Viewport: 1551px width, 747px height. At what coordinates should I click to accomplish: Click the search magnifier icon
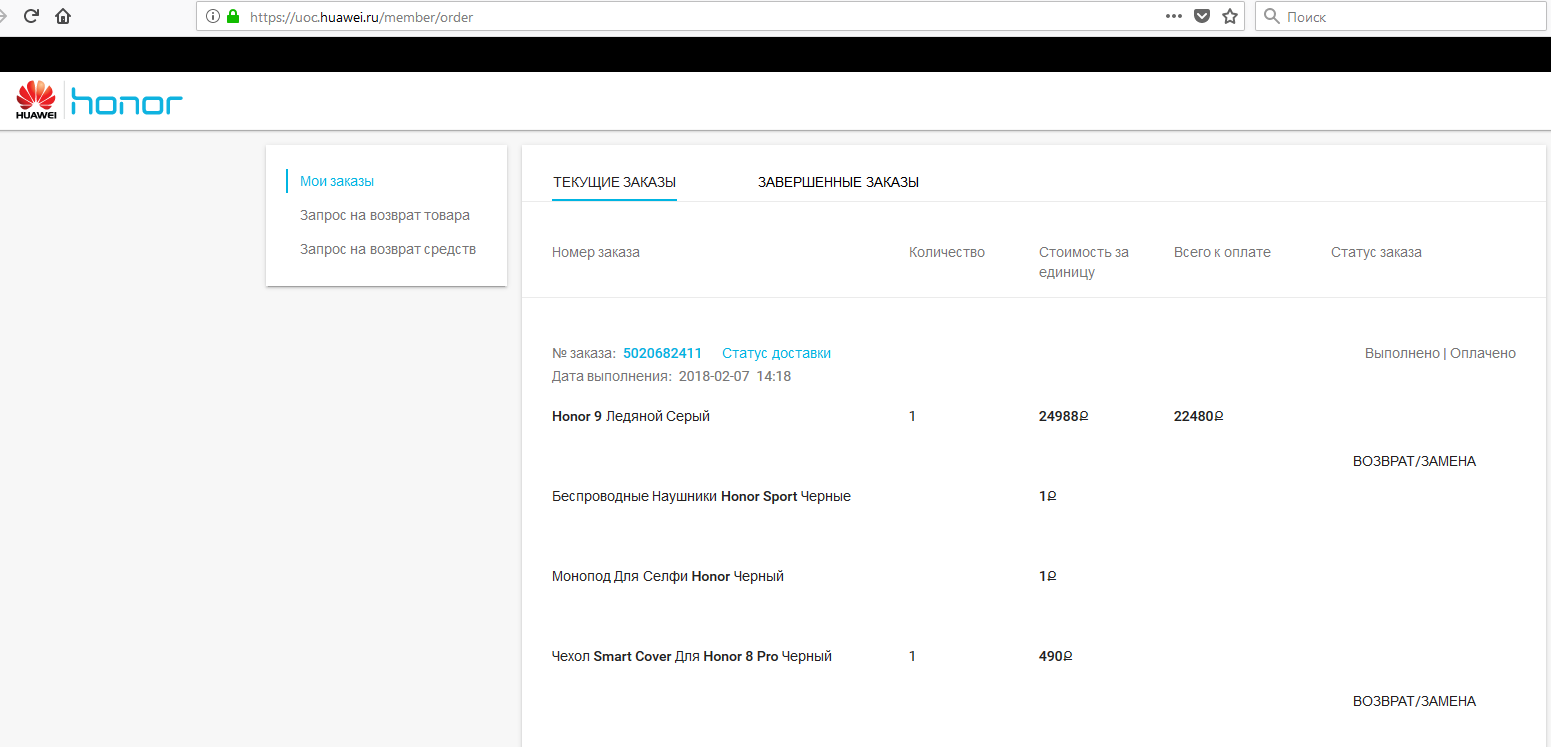tap(1272, 16)
